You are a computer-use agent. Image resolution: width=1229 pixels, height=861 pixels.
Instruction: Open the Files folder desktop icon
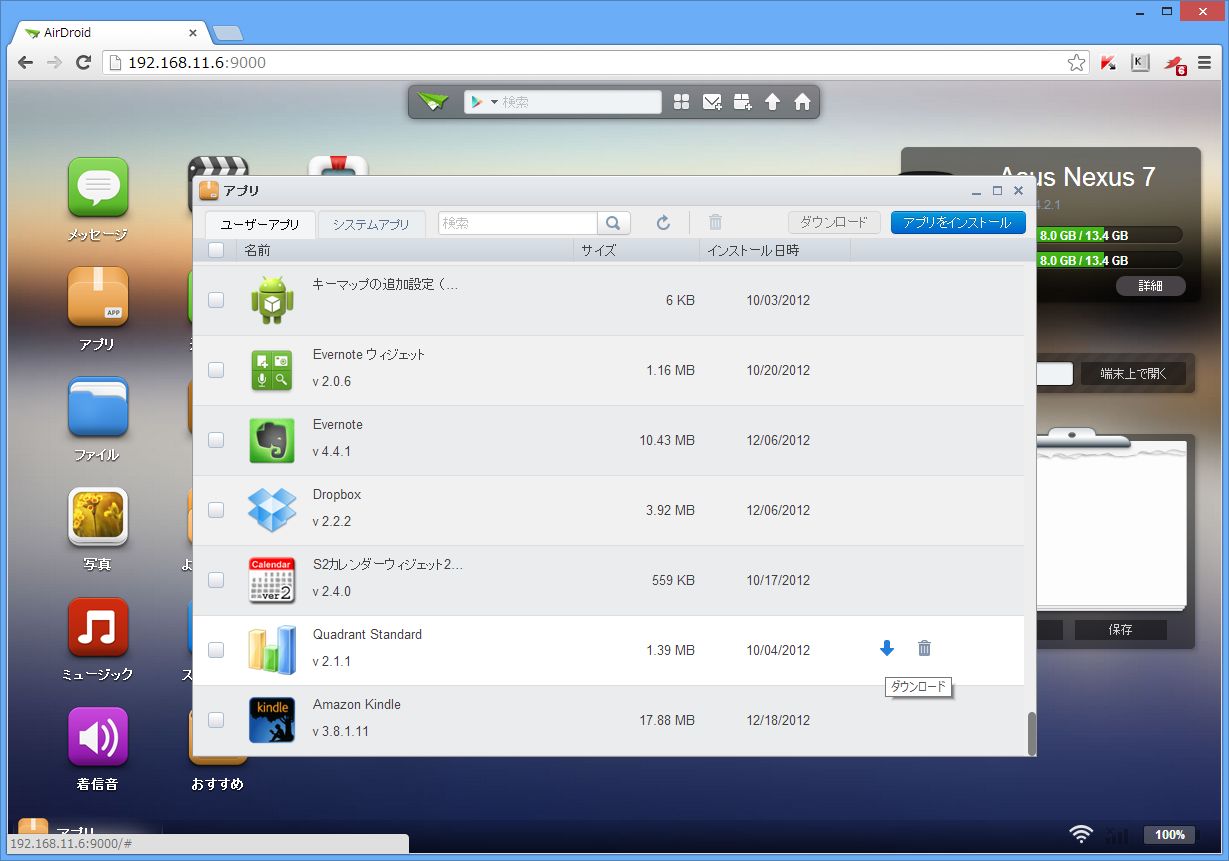(98, 407)
